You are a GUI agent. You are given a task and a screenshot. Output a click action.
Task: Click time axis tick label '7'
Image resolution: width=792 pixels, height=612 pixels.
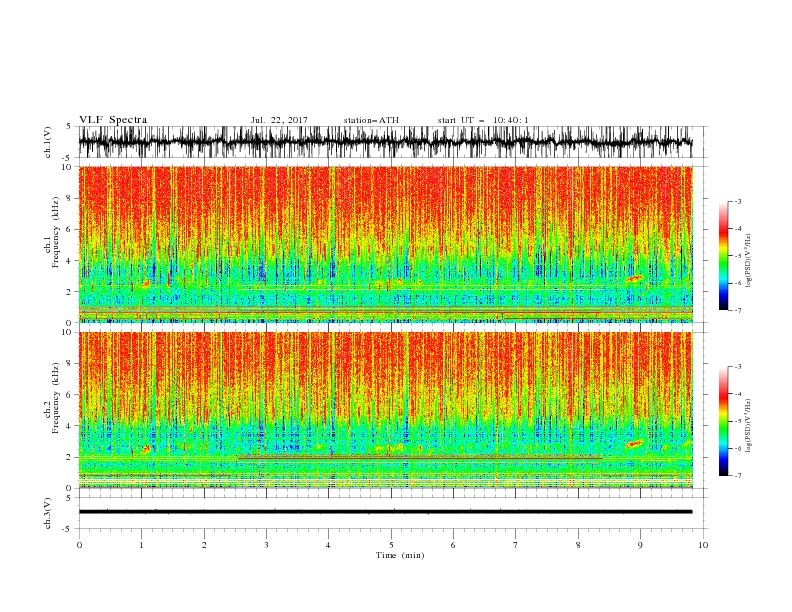click(516, 545)
